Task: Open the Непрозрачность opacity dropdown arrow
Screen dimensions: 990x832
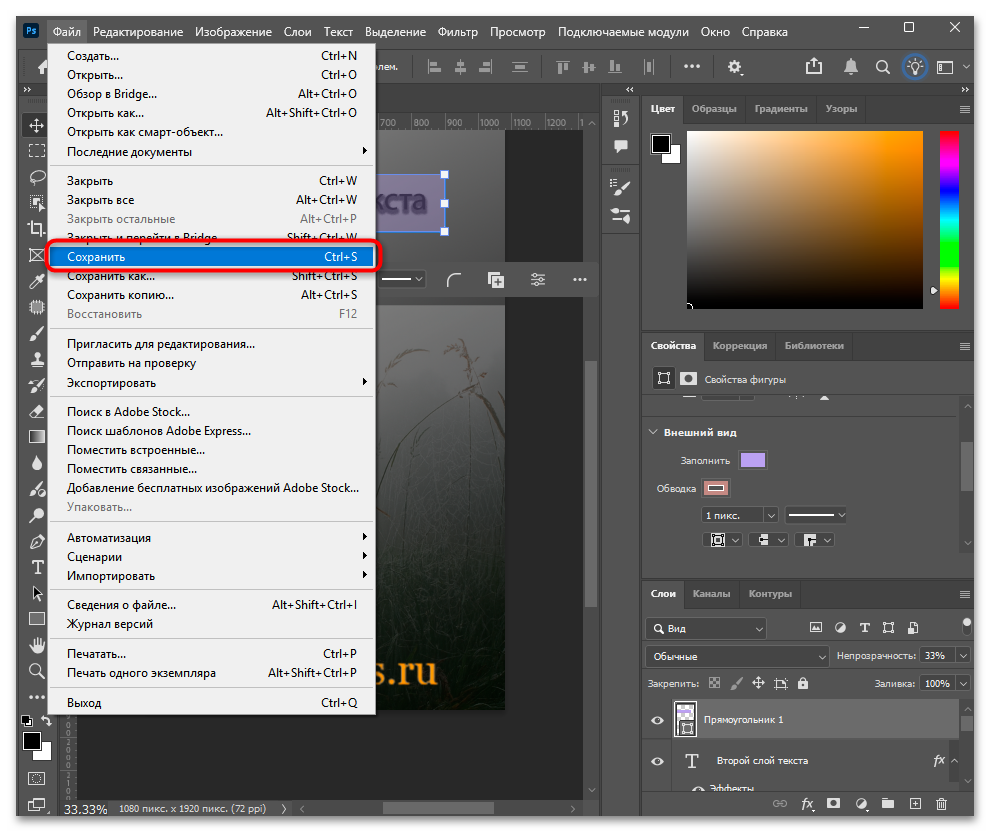Action: (x=963, y=656)
